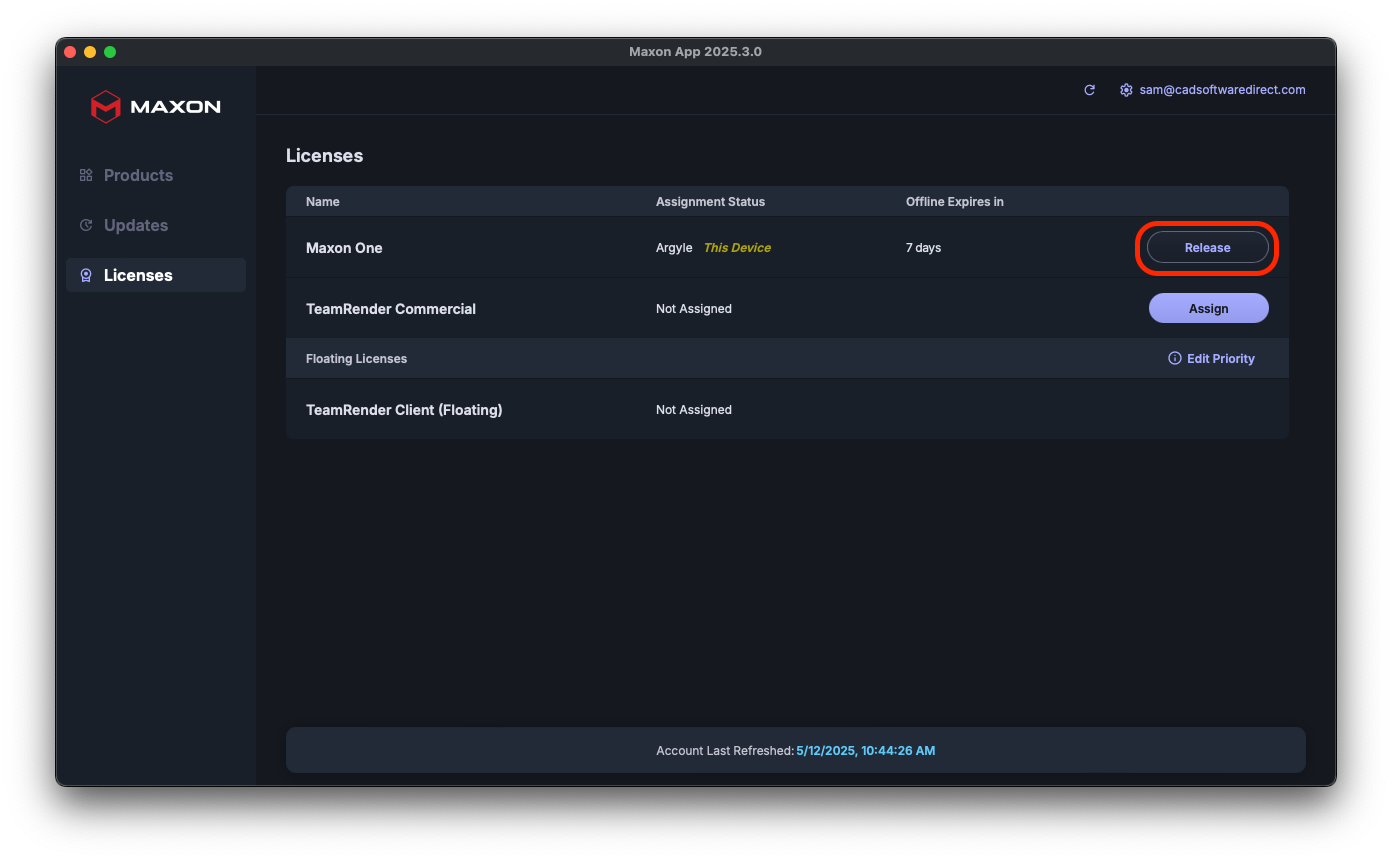Screen dimensions: 1392x860
Task: Minimize the window with the yellow button
Action: coord(90,52)
